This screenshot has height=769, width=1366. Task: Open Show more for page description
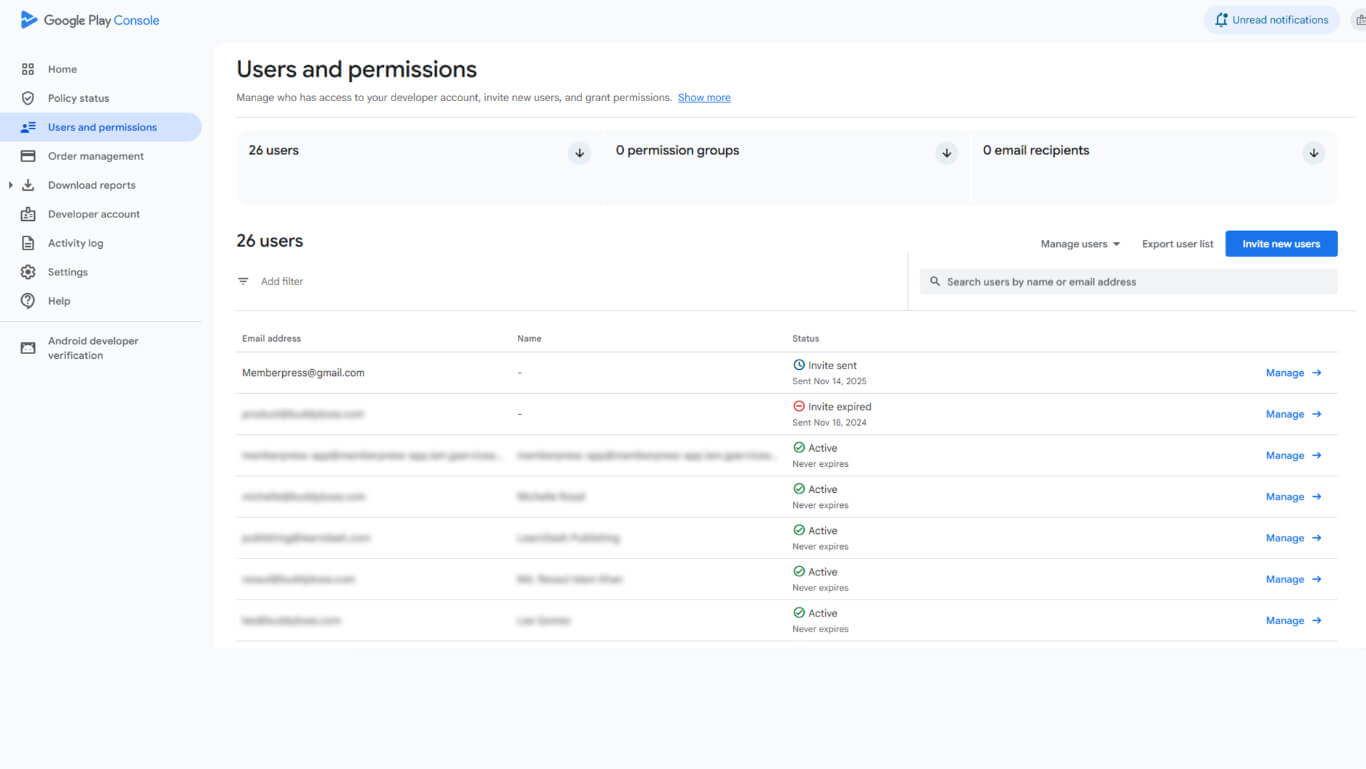704,97
